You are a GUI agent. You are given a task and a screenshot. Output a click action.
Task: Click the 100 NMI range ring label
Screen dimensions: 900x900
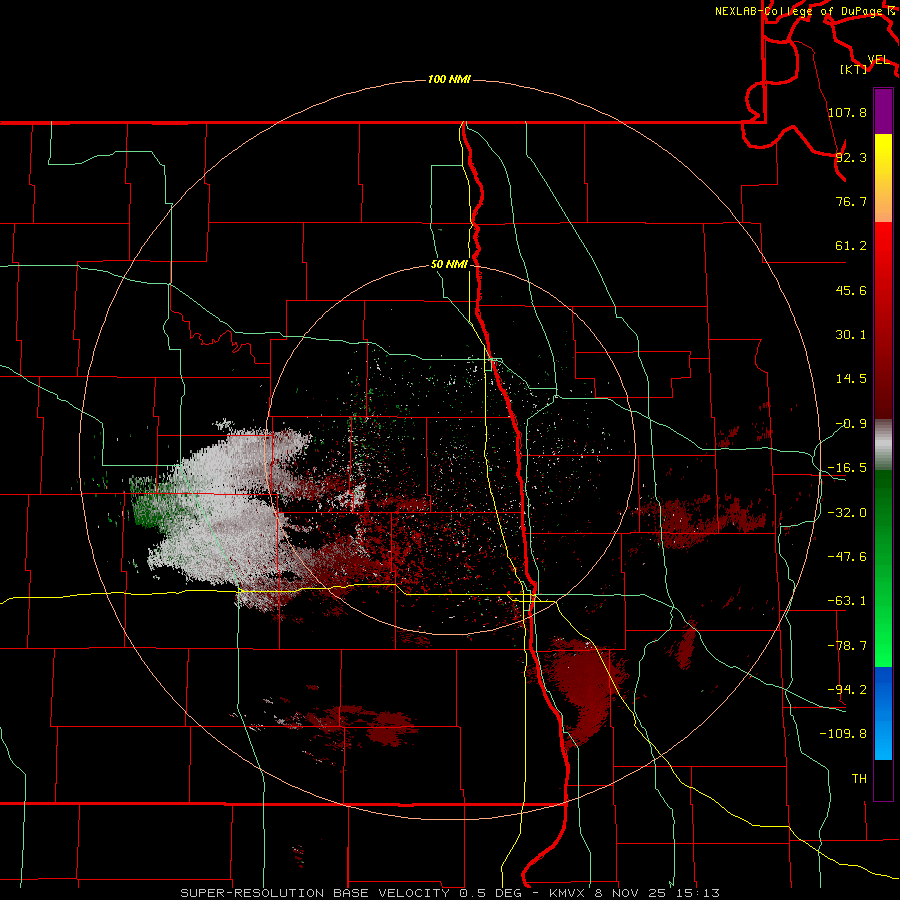tap(449, 79)
